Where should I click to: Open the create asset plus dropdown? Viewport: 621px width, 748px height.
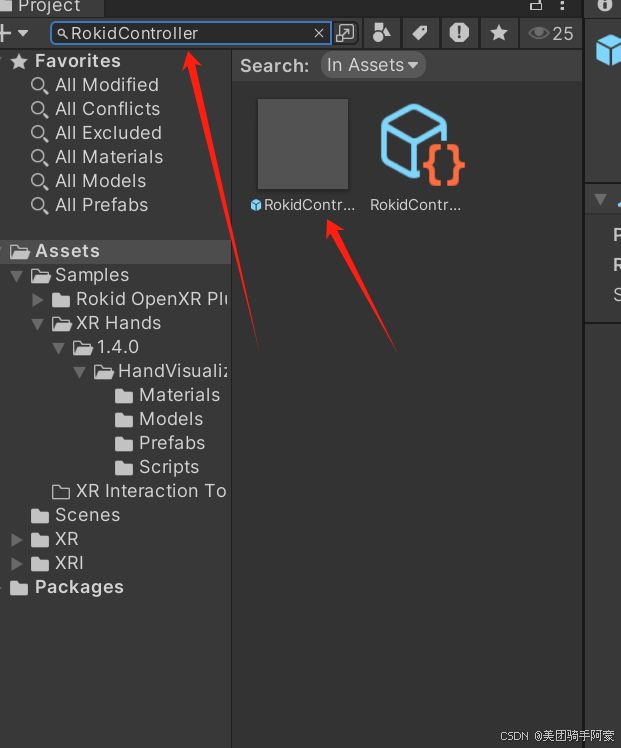14,33
